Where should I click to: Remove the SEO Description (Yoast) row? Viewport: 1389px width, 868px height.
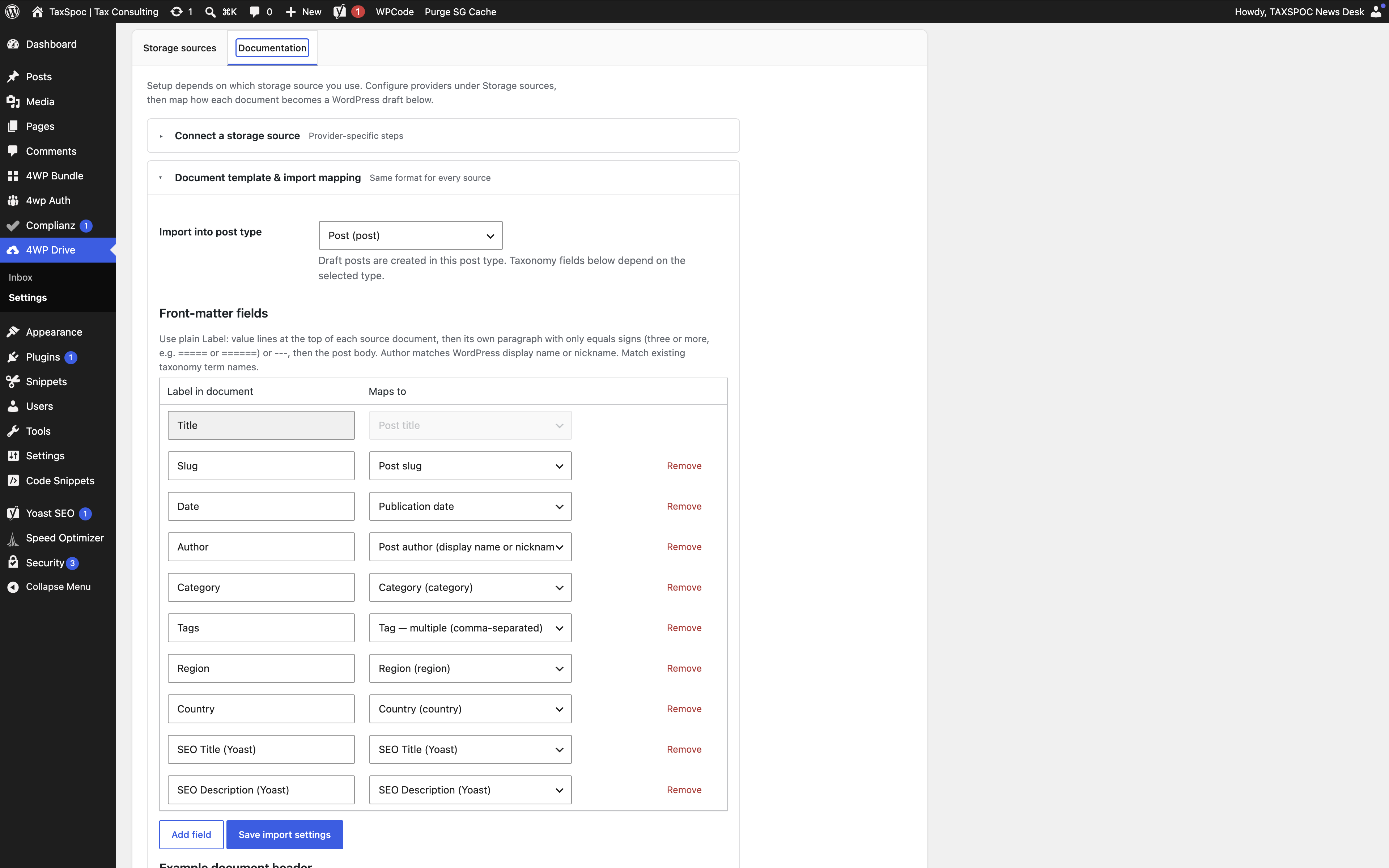(x=684, y=790)
